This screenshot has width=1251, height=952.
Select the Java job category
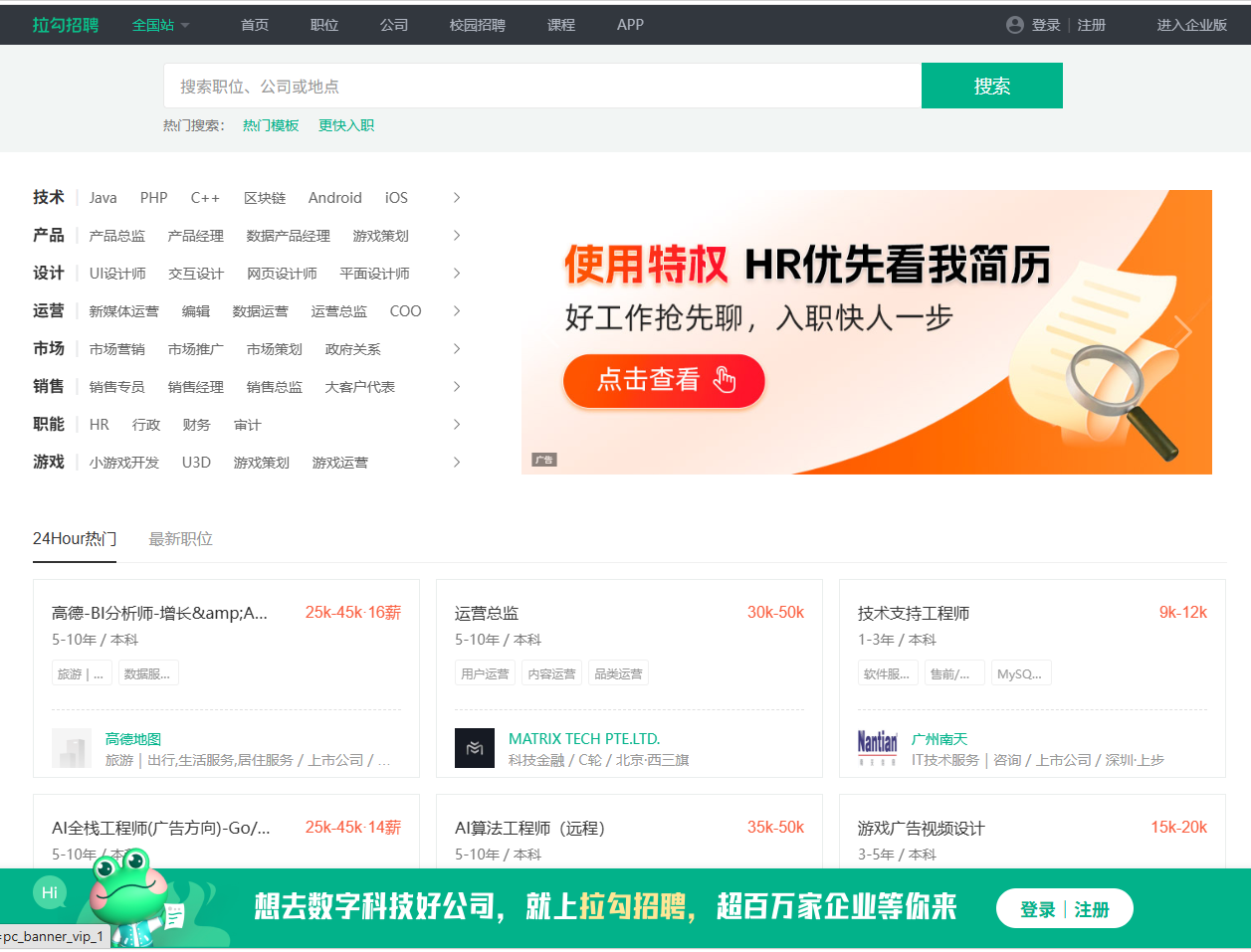click(103, 198)
